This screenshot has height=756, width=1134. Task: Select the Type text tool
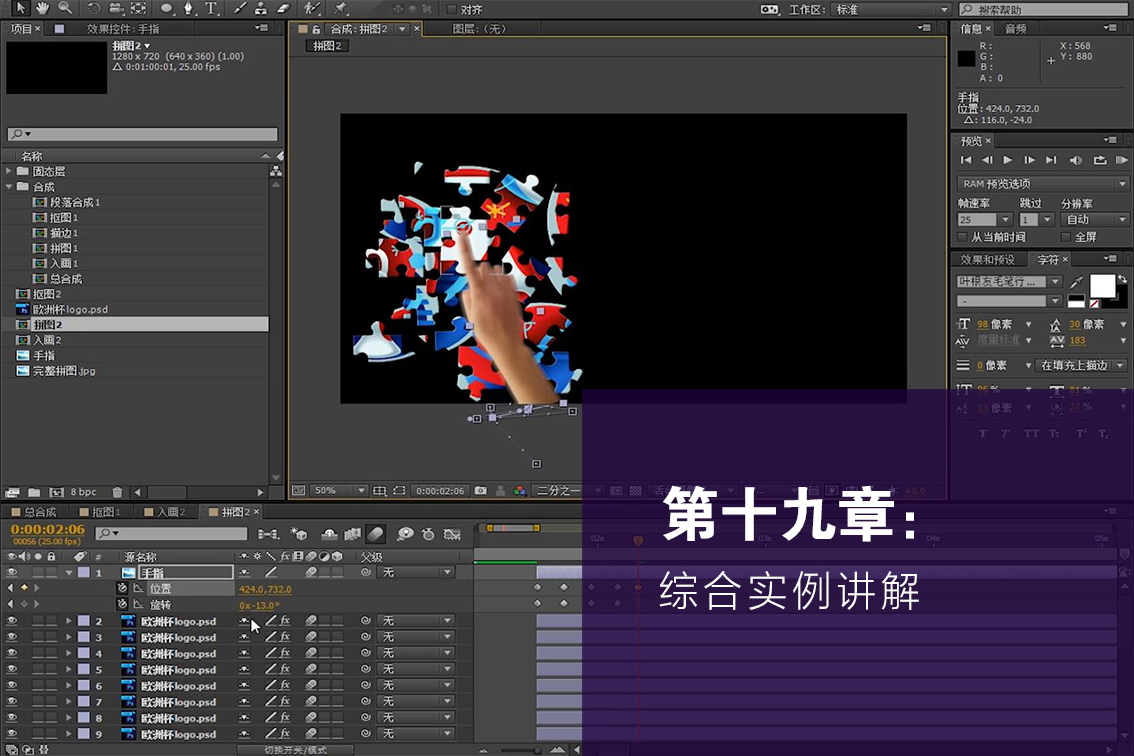(211, 9)
